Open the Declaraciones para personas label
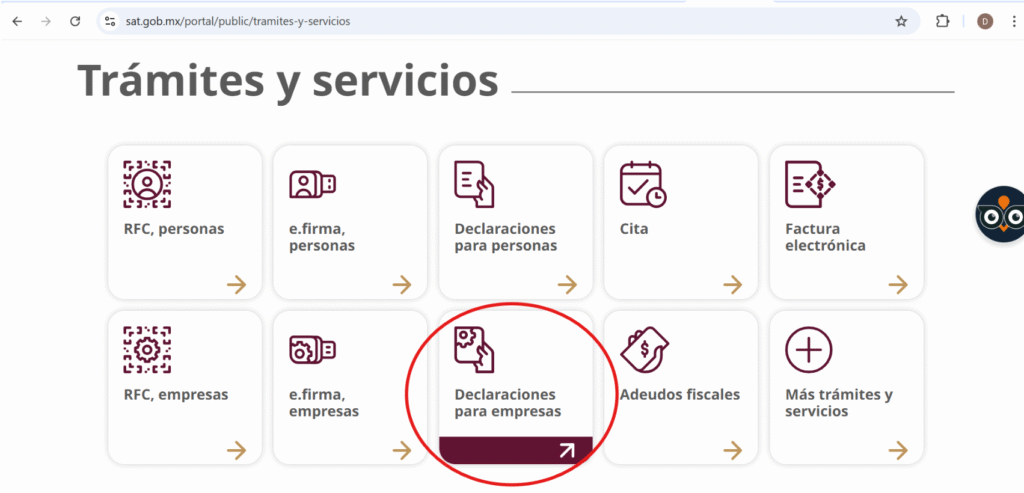Viewport: 1024px width, 493px height. click(505, 238)
